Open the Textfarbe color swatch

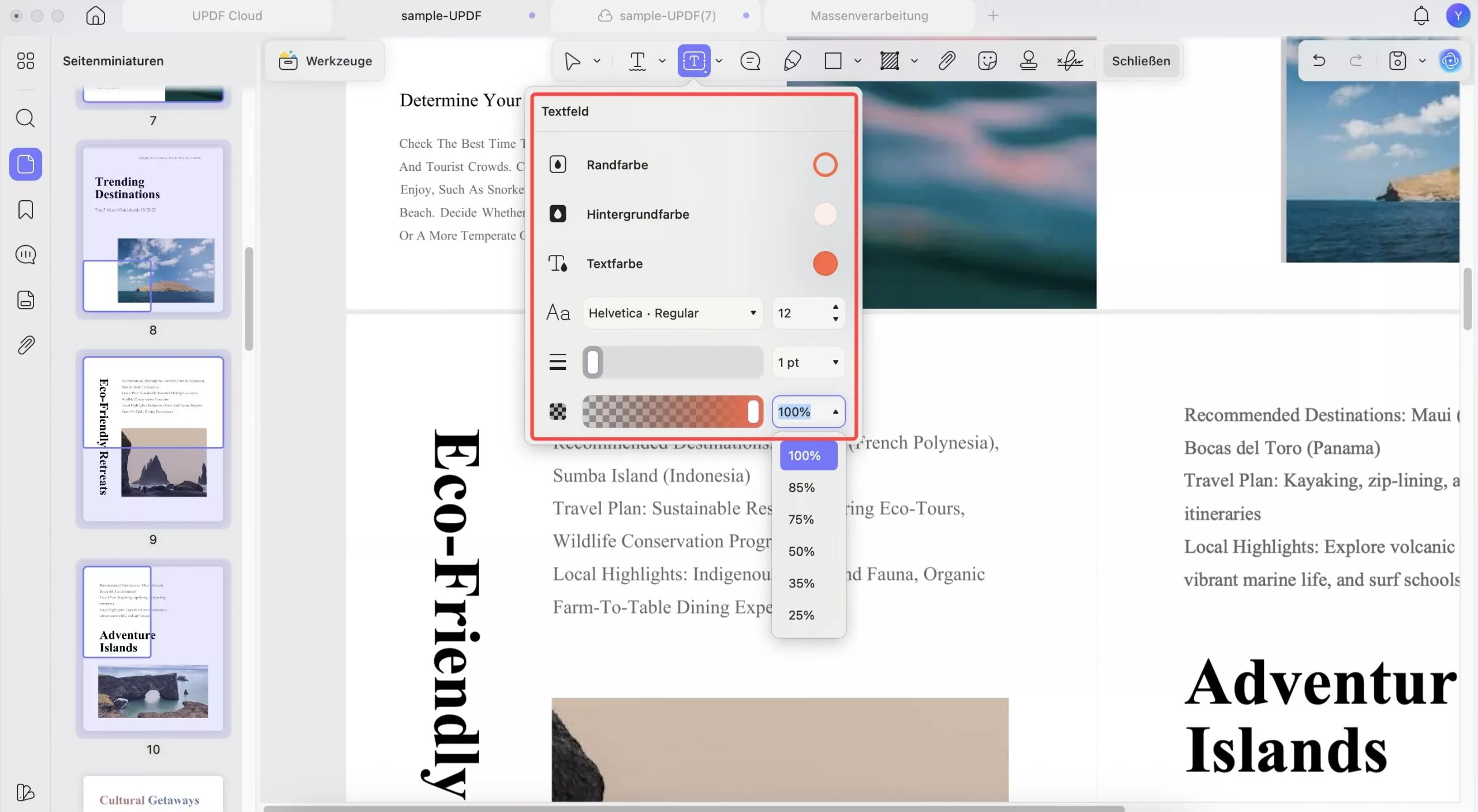click(x=824, y=264)
